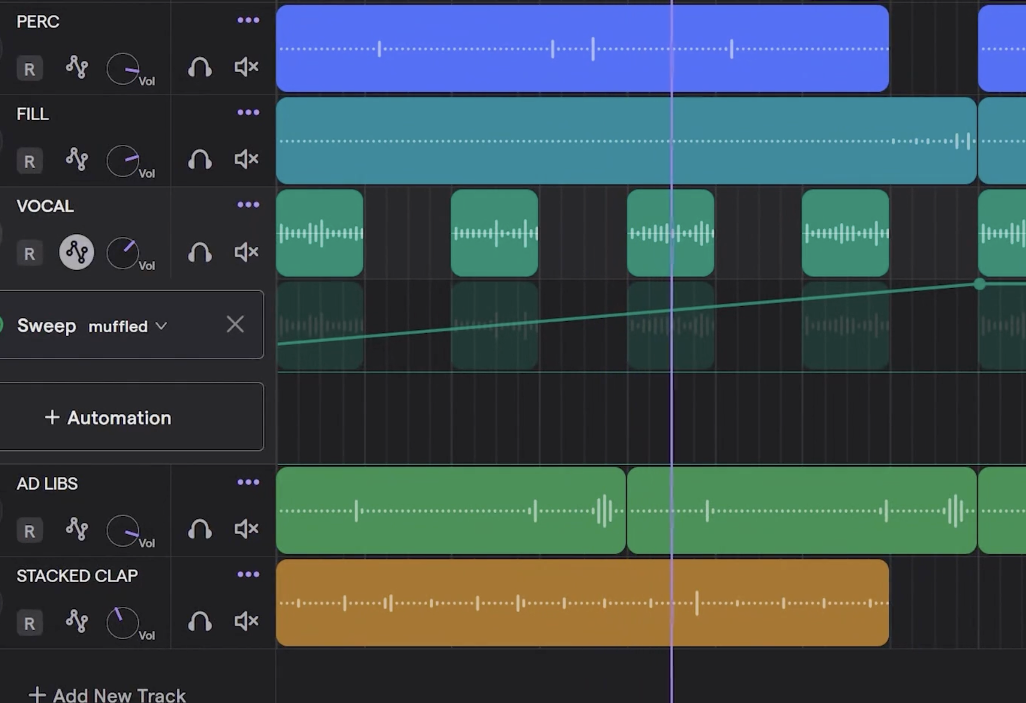Arm the AD LIBS track for recording

tap(29, 531)
